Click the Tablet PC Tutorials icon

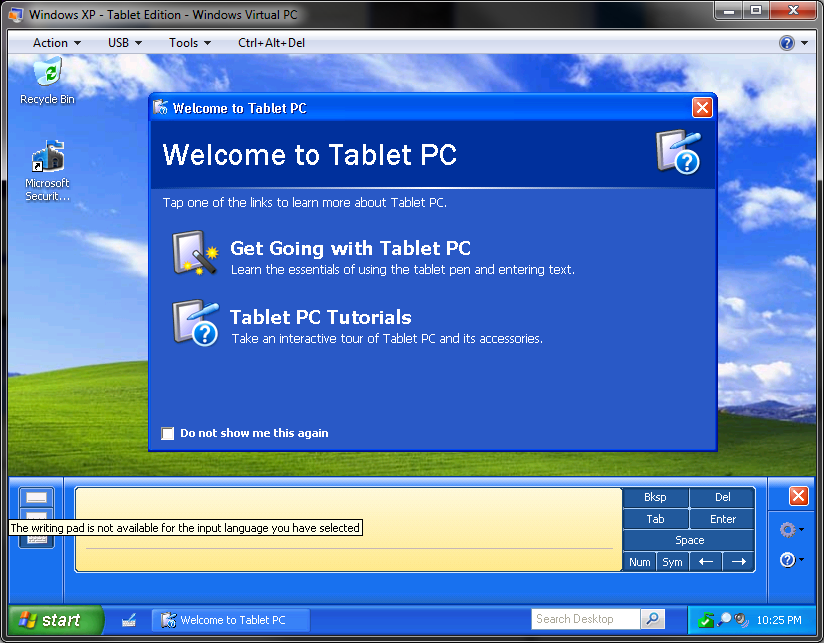tap(195, 323)
